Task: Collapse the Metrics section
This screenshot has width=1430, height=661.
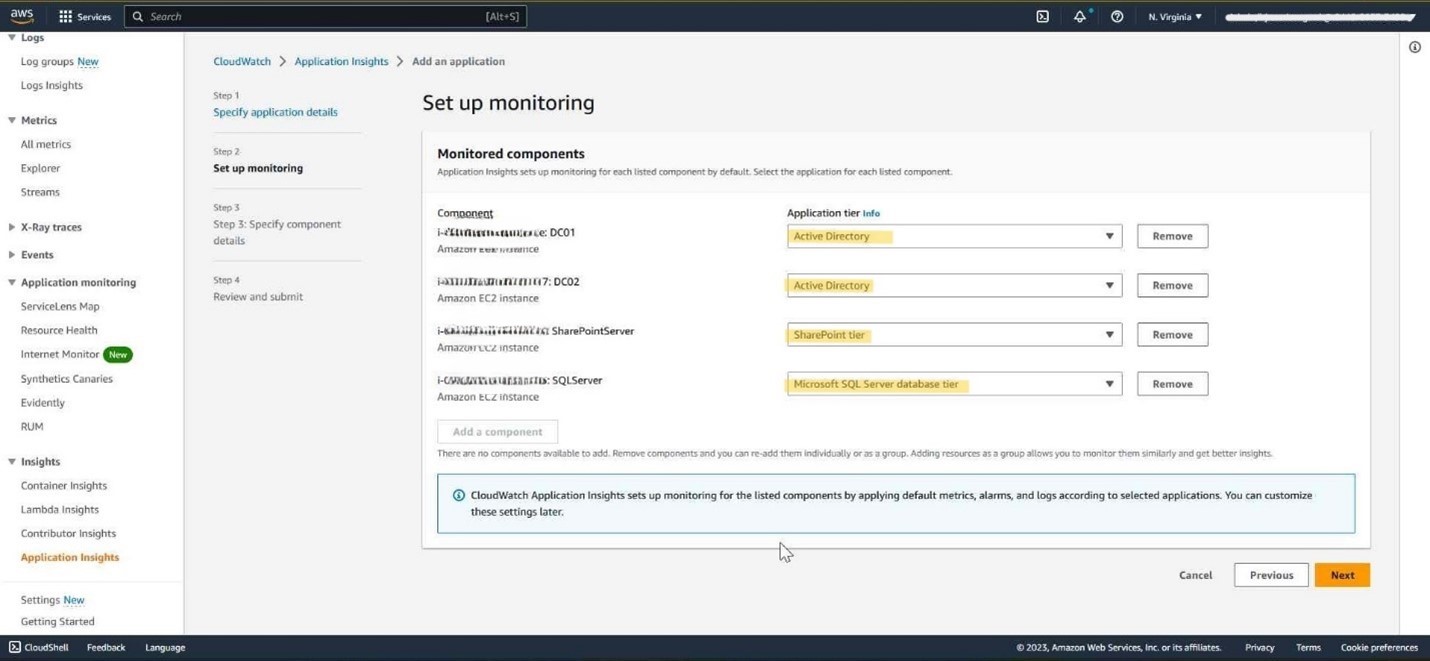Action: tap(12, 120)
